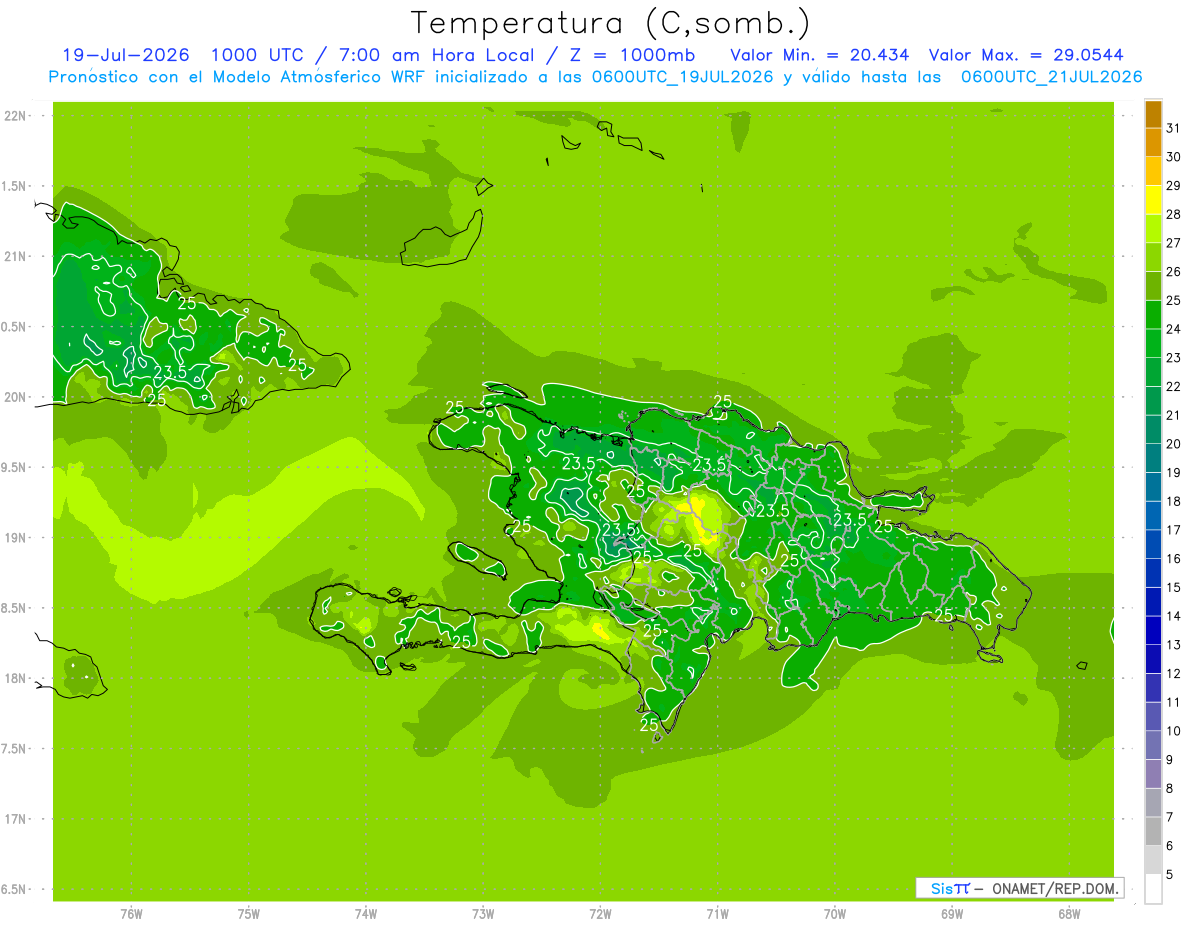Screen dimensions: 1200x927
Task: Click the Temperatura (C,somb.) title
Action: point(611,22)
